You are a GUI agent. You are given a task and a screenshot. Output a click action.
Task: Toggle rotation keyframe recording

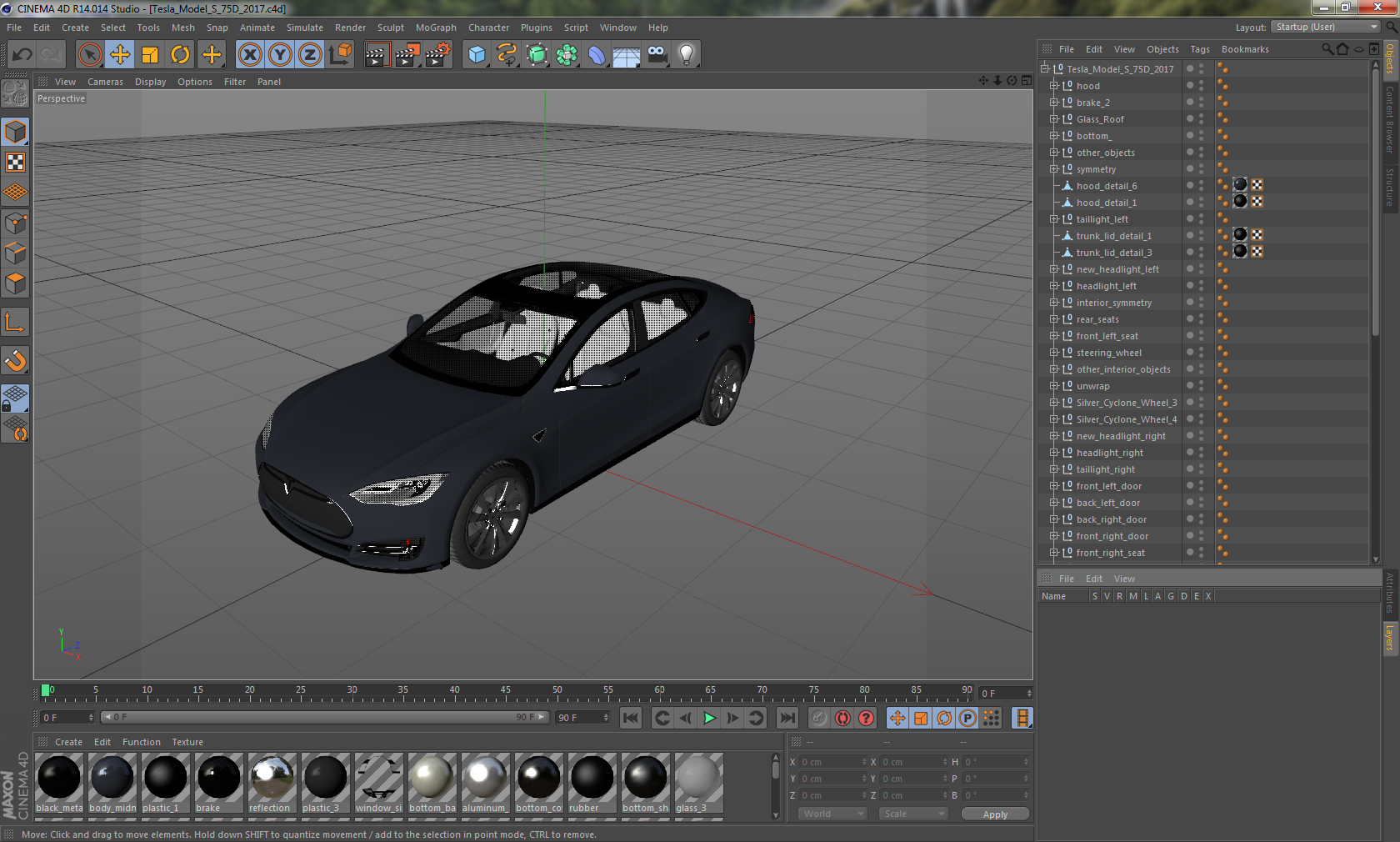click(944, 718)
